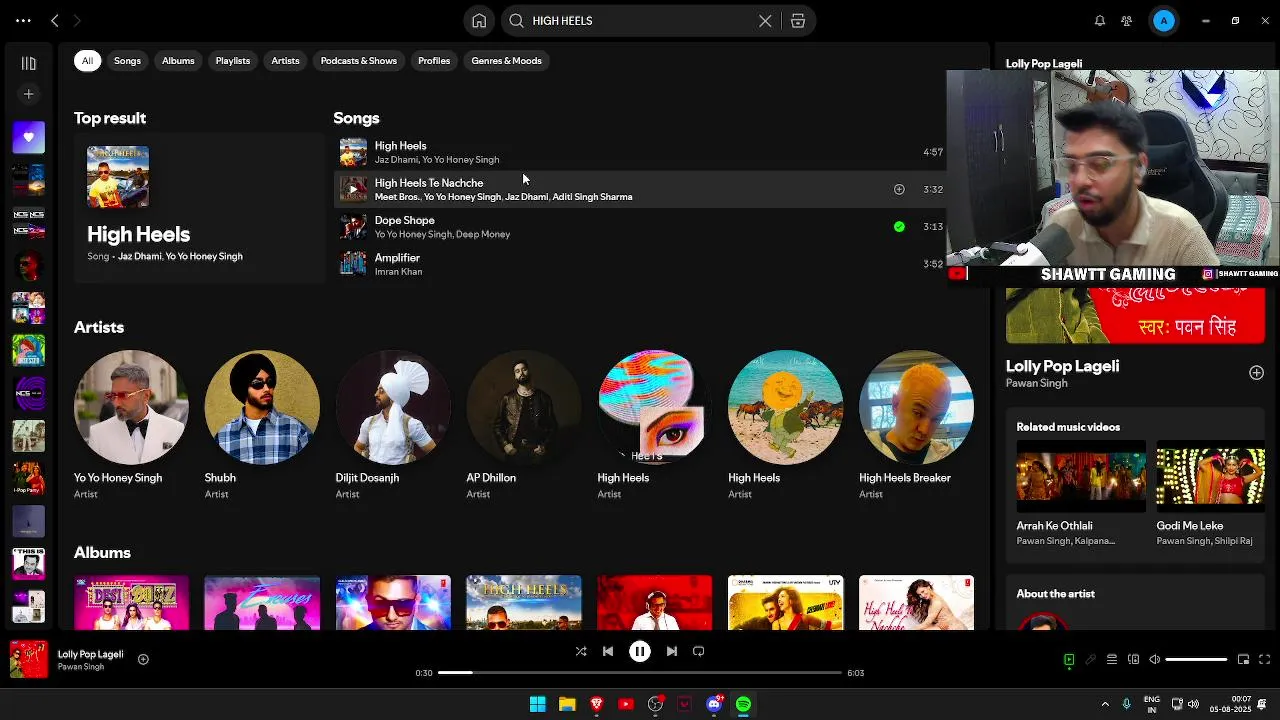Image resolution: width=1280 pixels, height=720 pixels.
Task: Open Windows Start menu
Action: coord(538,704)
